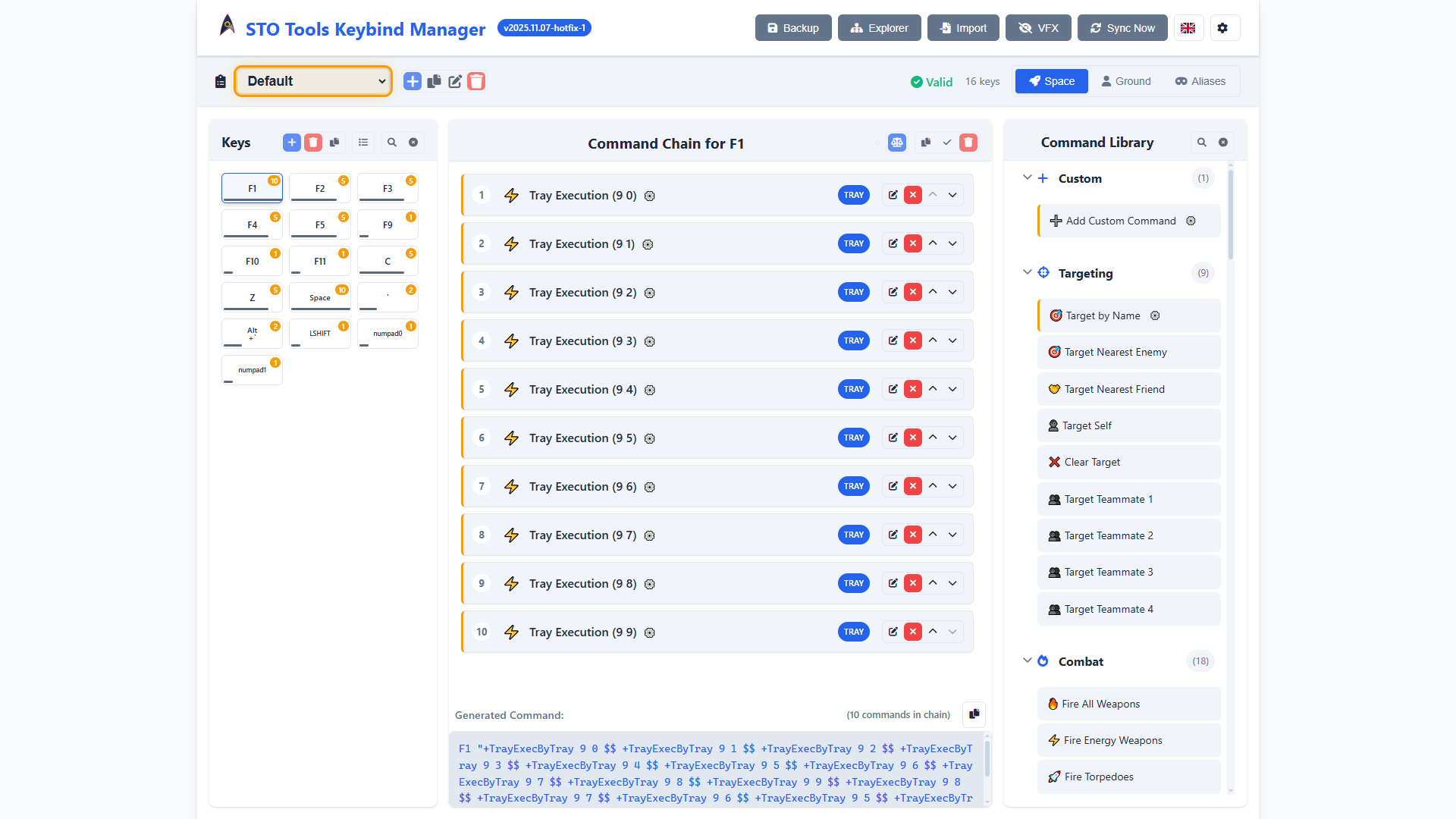Configure Target by Name via its gear icon
The height and width of the screenshot is (819, 1456).
click(1155, 315)
